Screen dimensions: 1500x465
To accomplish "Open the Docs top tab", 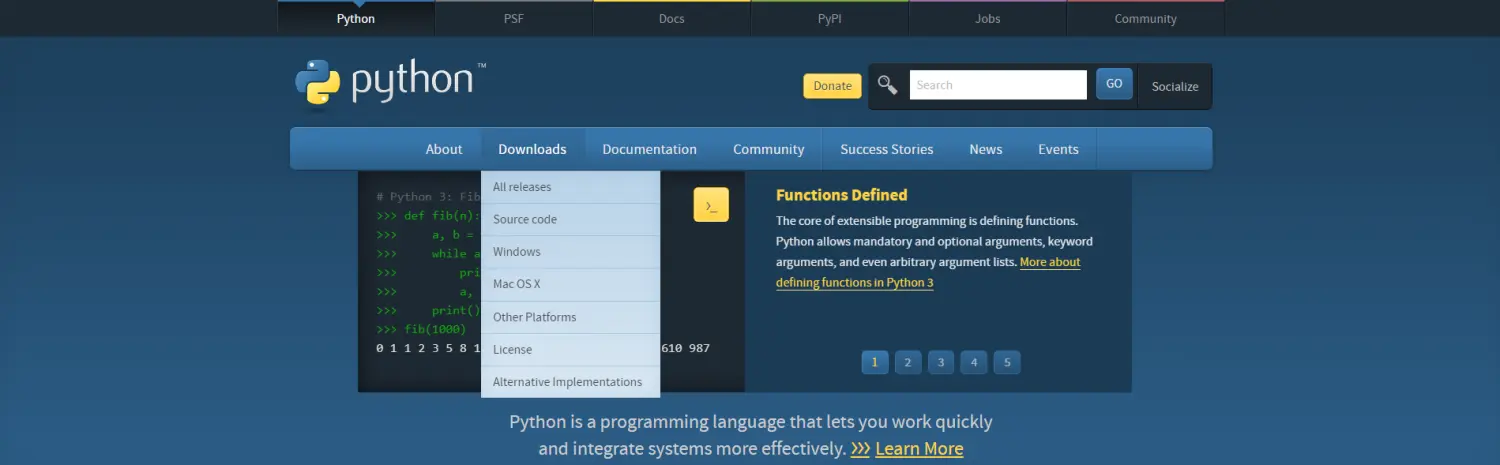I will [x=672, y=18].
